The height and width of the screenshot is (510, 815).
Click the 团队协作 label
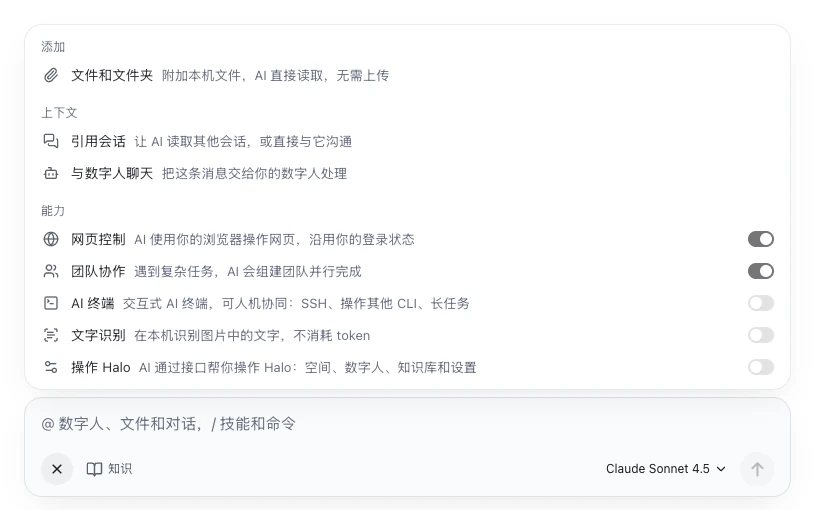pyautogui.click(x=98, y=271)
